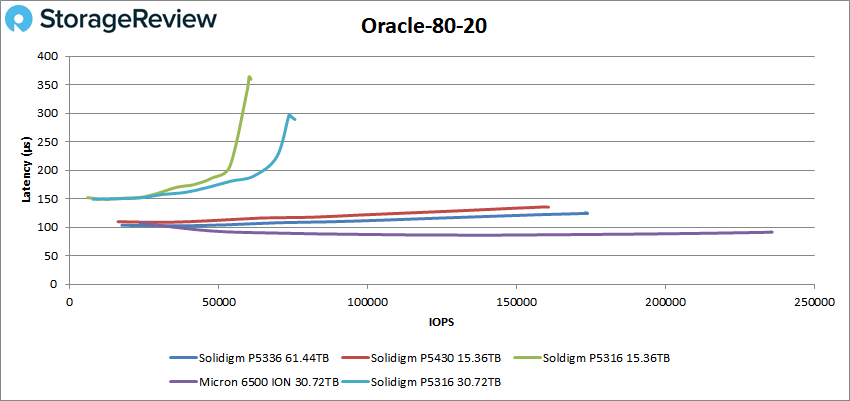Select the Oracle-80-20 chart title
Viewport: 850px width, 401px height.
coord(424,25)
